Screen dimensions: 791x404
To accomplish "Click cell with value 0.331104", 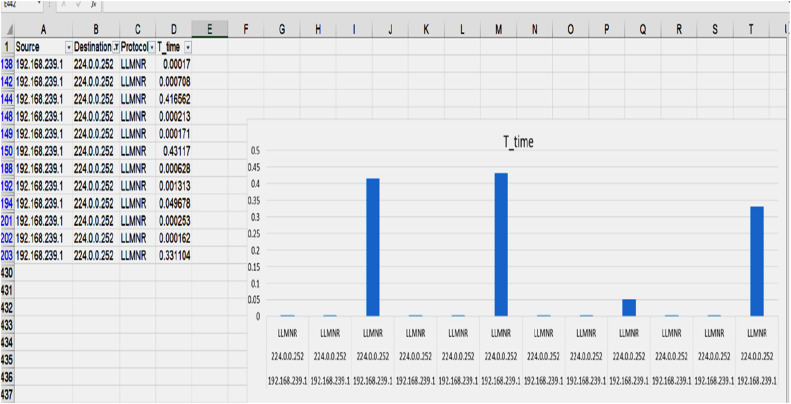I will tap(174, 255).
